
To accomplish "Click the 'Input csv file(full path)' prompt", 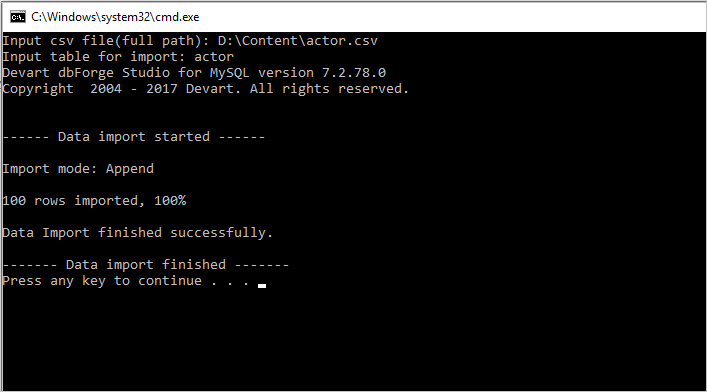I will click(x=106, y=41).
